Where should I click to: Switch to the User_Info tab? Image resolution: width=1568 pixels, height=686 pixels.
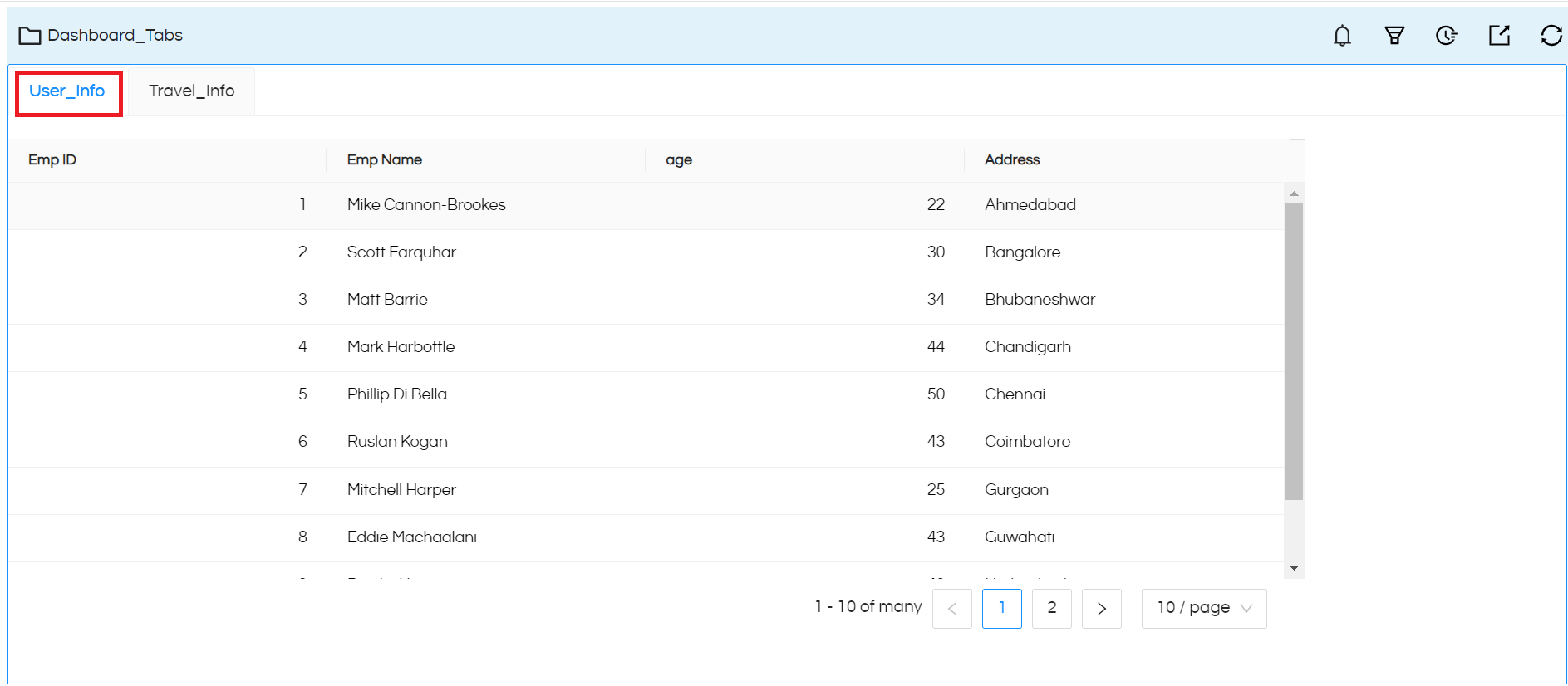point(67,91)
